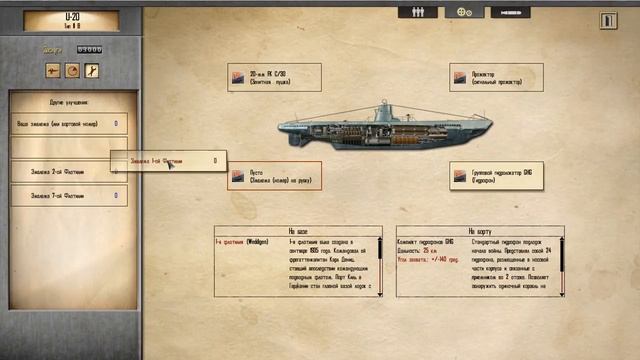The height and width of the screenshot is (360, 640).
Task: Click the flag icon in the Пусто slot
Action: (238, 176)
